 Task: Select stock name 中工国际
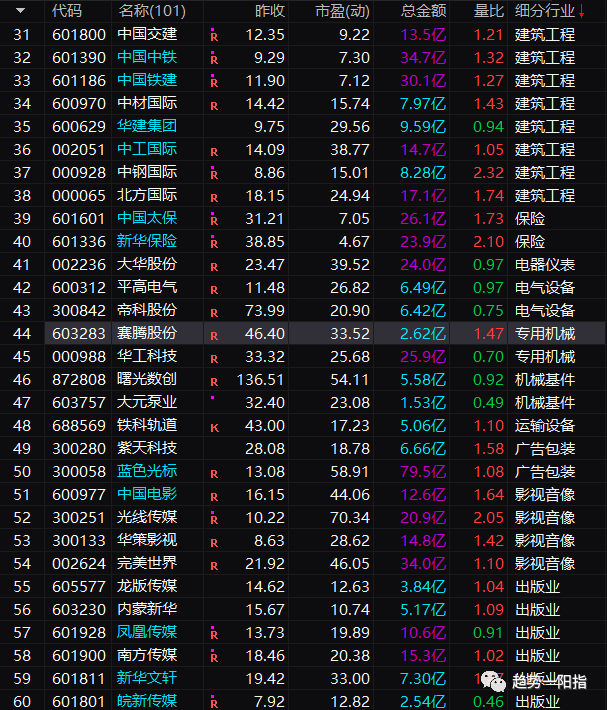[147, 149]
